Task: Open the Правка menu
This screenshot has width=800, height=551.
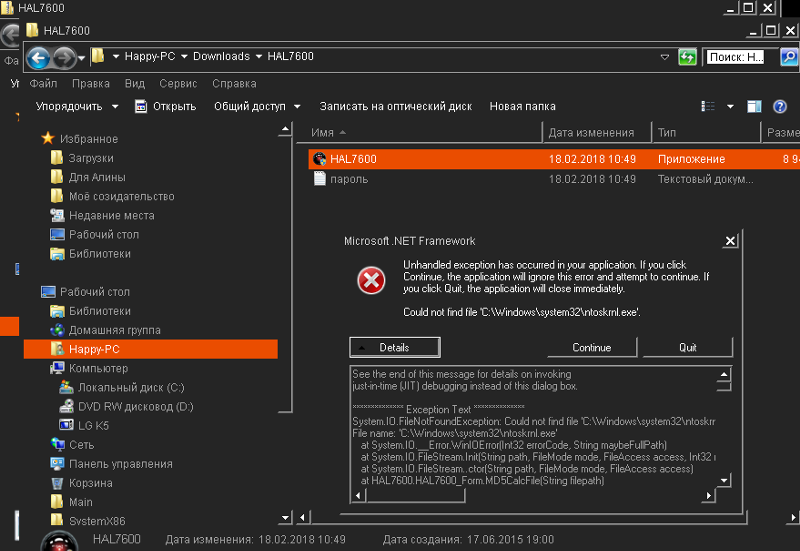Action: 91,83
